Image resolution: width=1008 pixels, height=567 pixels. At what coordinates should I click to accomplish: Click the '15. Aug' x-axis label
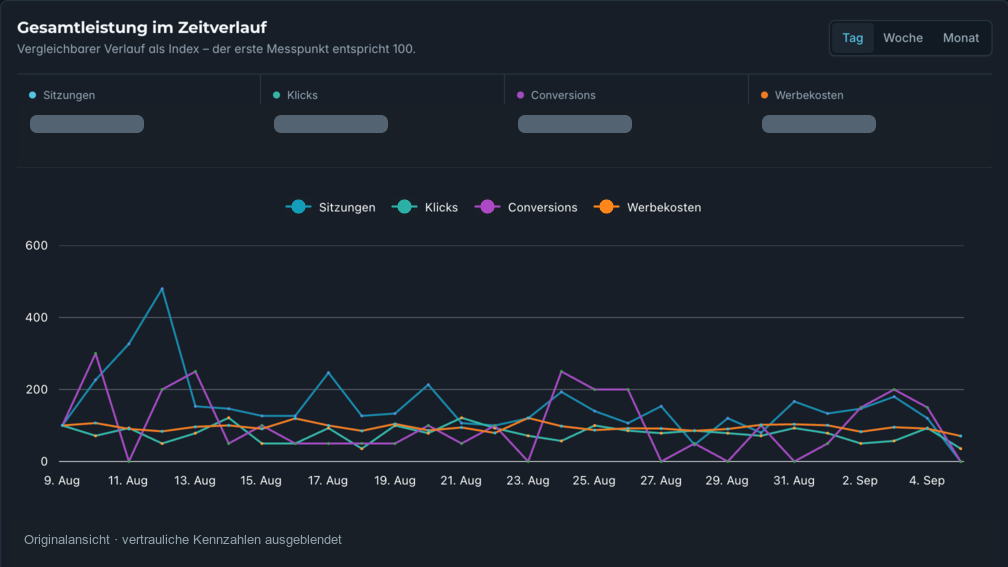tap(261, 480)
